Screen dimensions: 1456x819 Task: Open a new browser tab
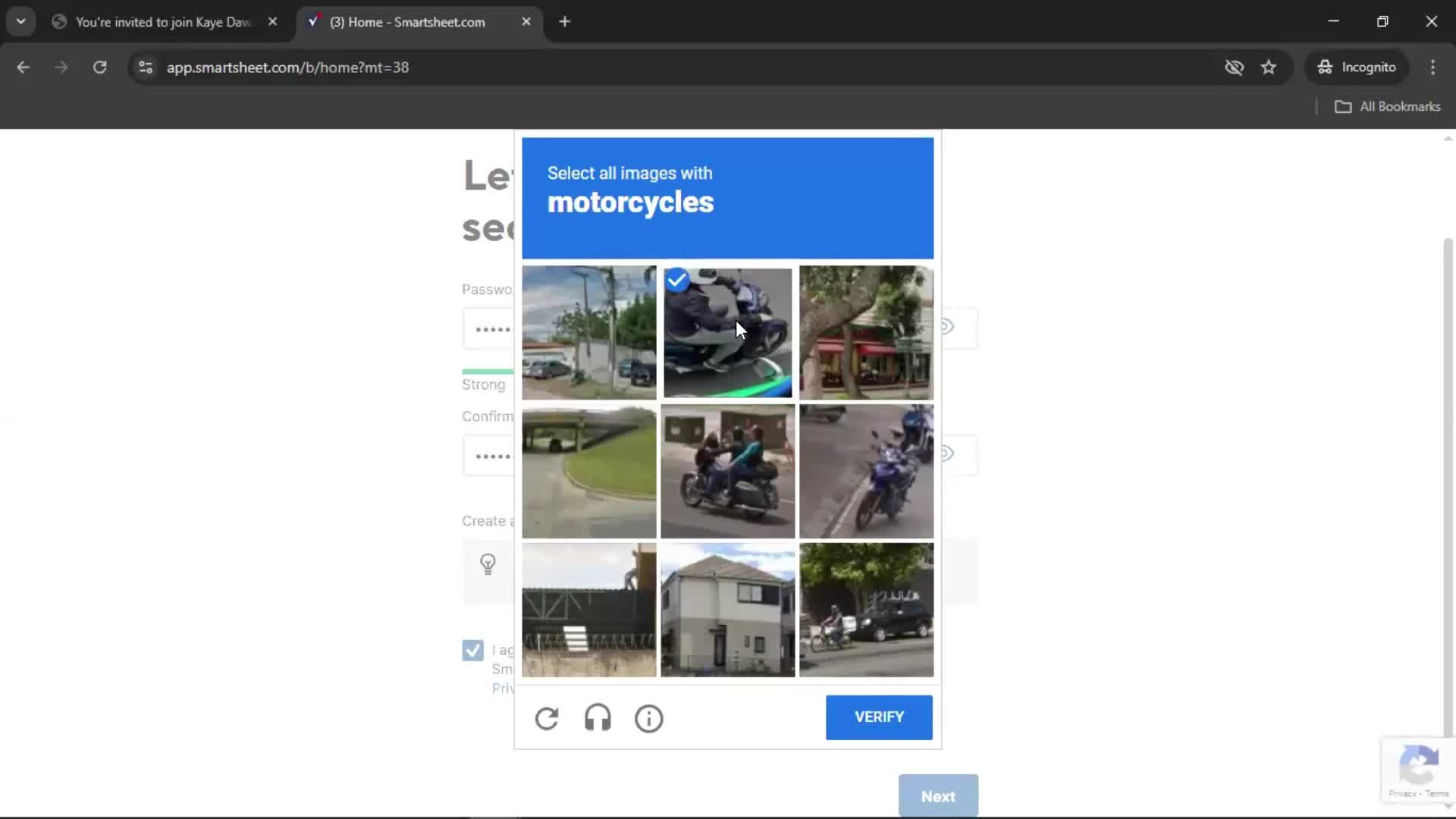click(564, 22)
